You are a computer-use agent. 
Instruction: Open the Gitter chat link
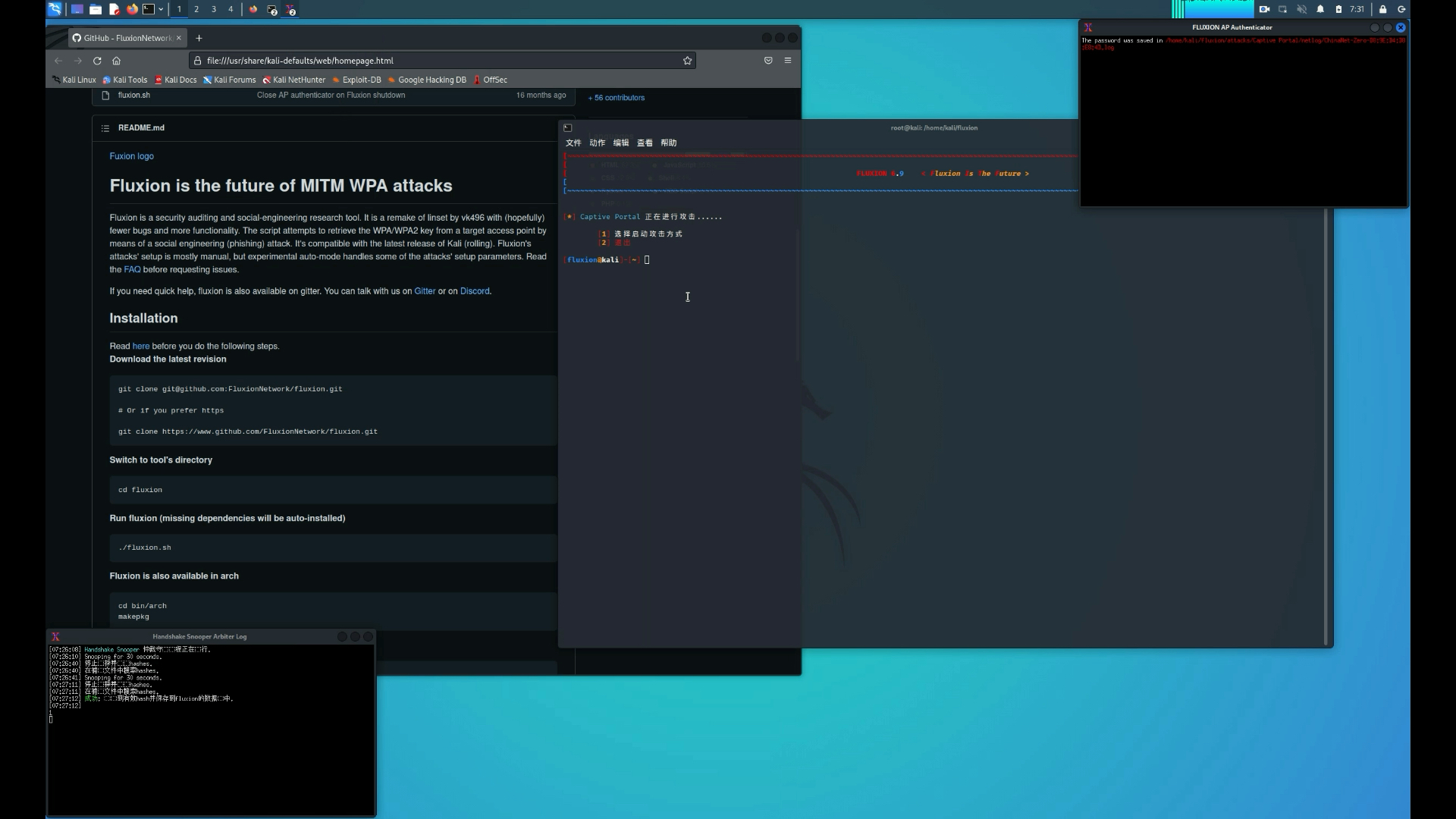[x=425, y=291]
